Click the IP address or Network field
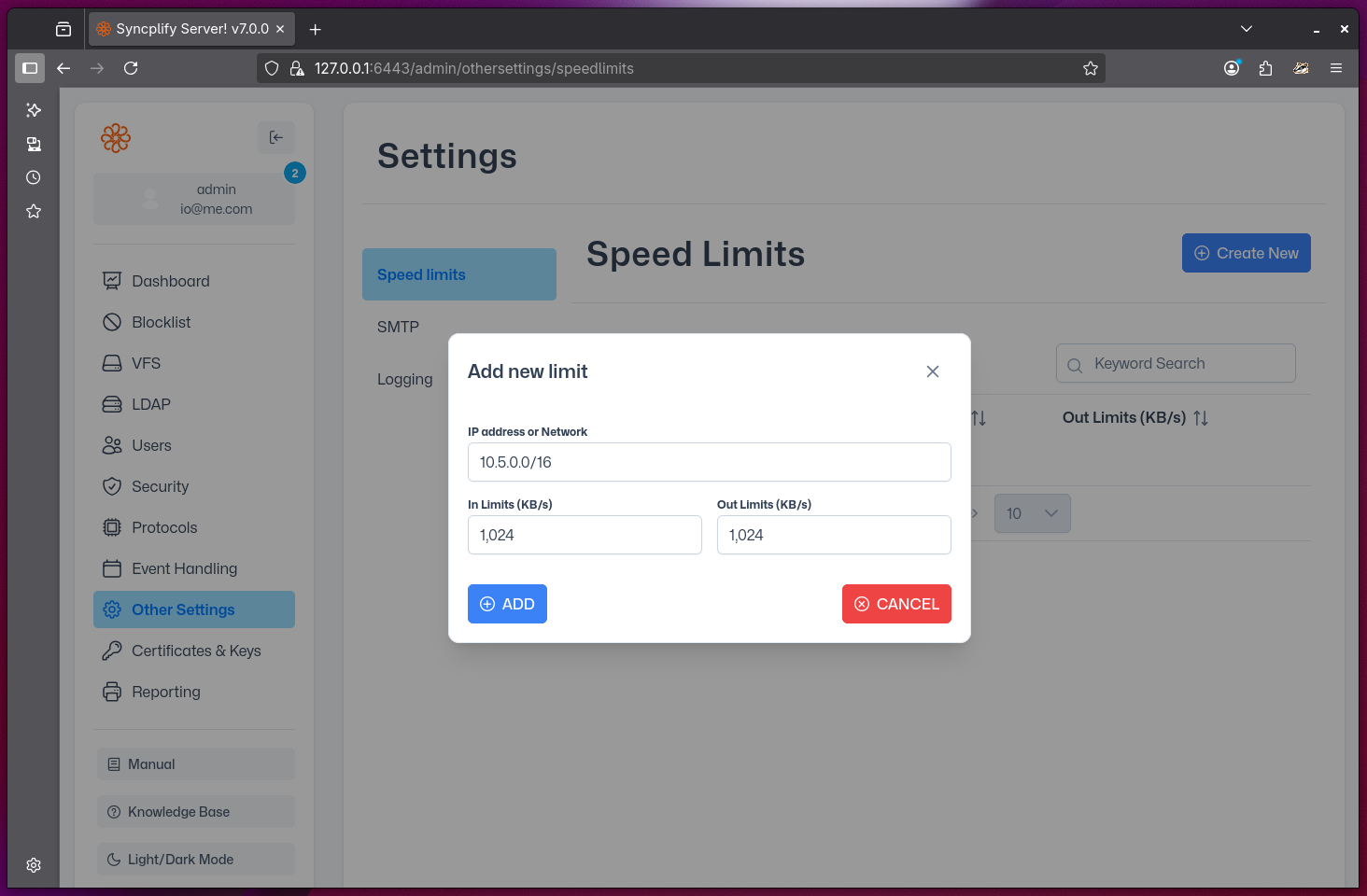1367x896 pixels. (709, 462)
